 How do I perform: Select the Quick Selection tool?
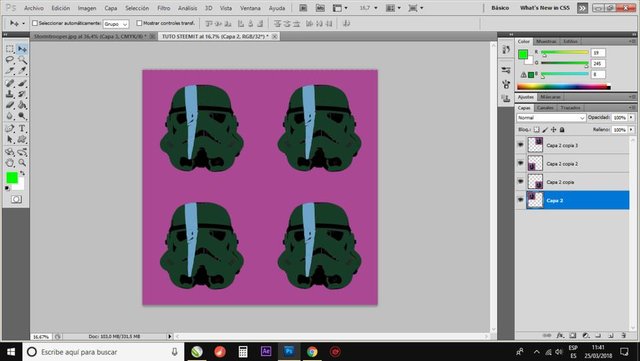(x=22, y=60)
